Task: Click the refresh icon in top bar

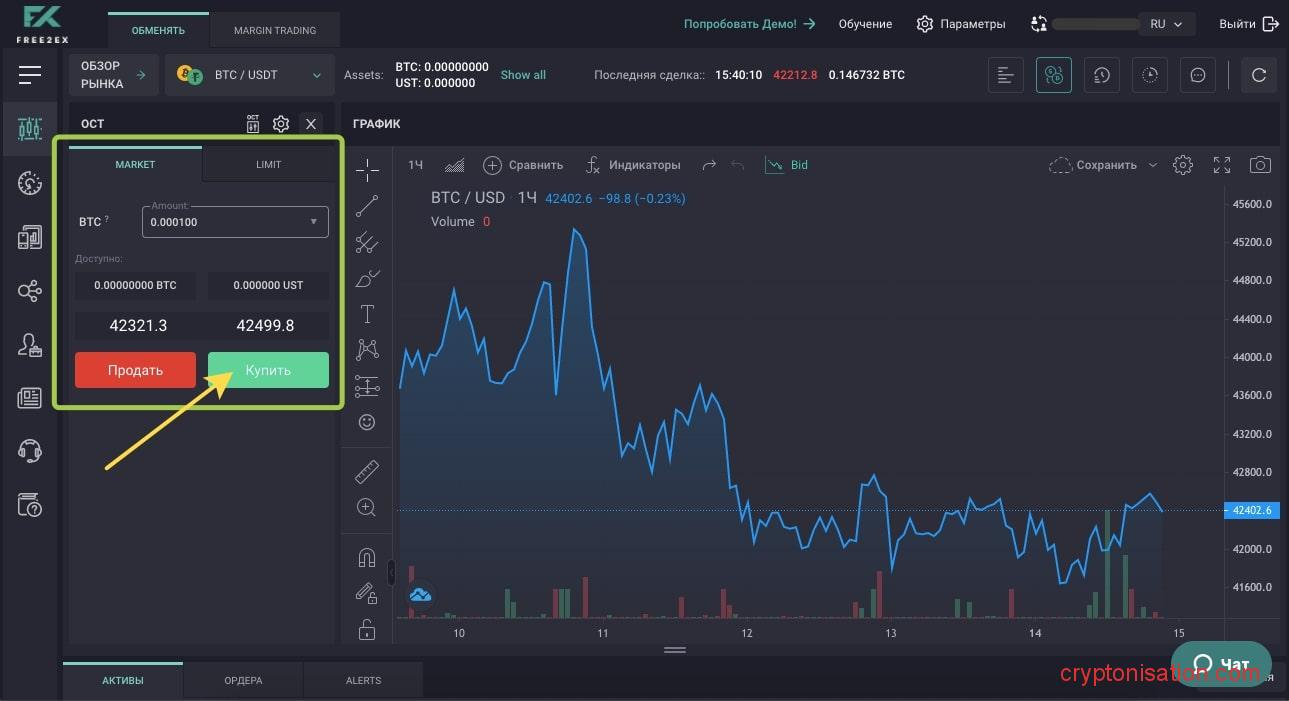Action: point(1259,75)
